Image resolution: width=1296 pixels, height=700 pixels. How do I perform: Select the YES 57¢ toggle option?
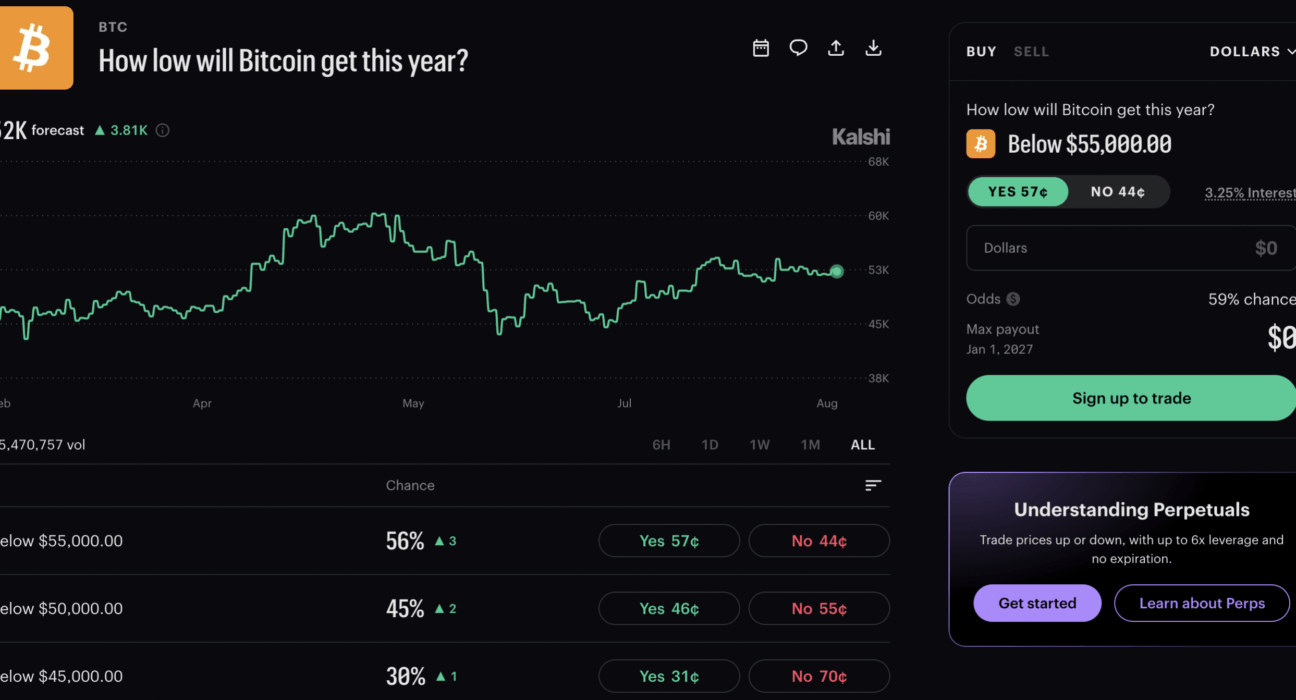click(1018, 192)
